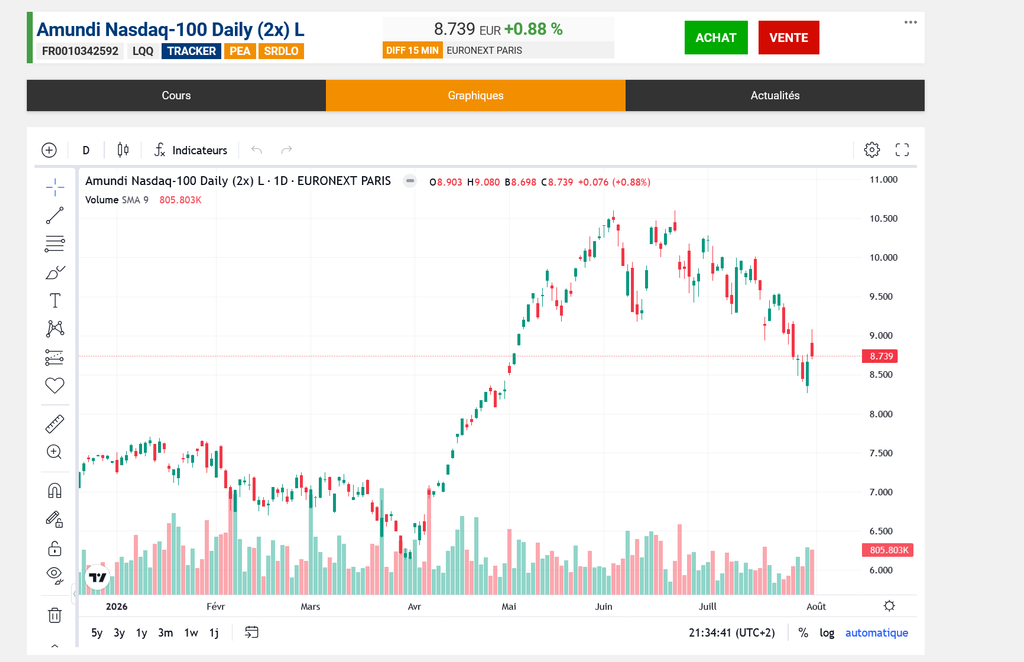
Task: Choose the text annotation tool
Action: point(55,300)
